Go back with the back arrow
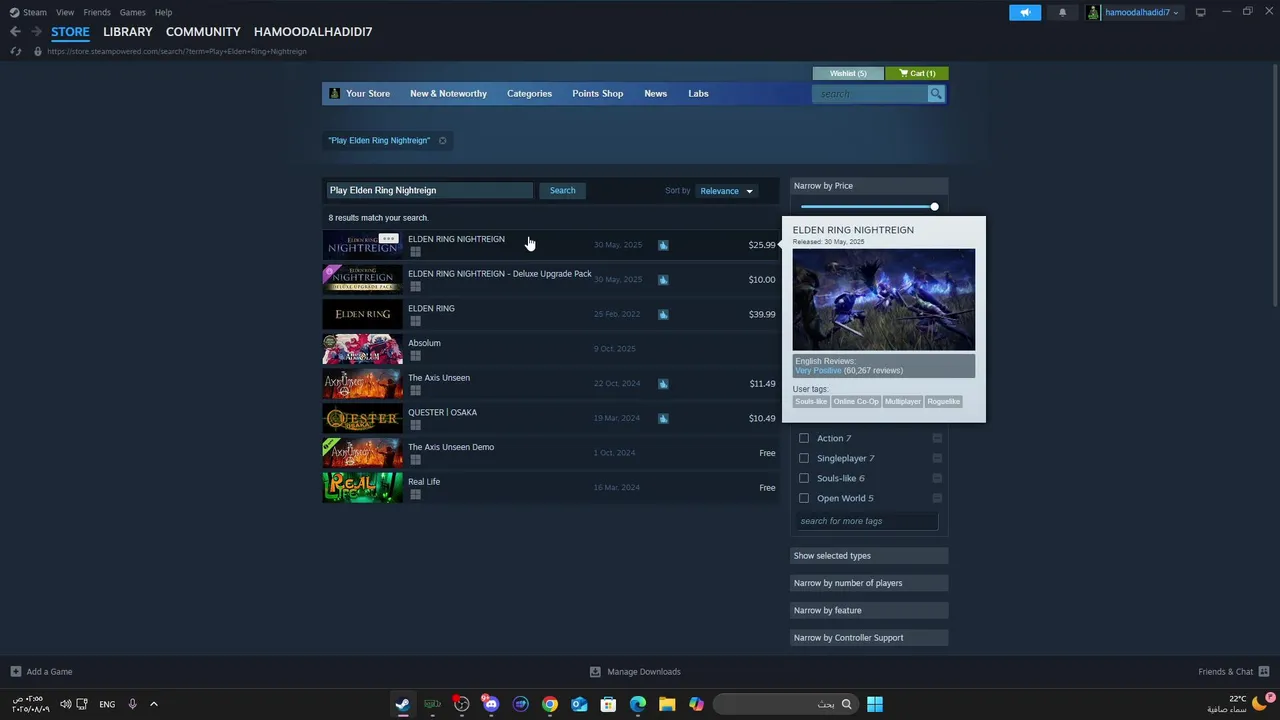1280x720 pixels. tap(15, 32)
